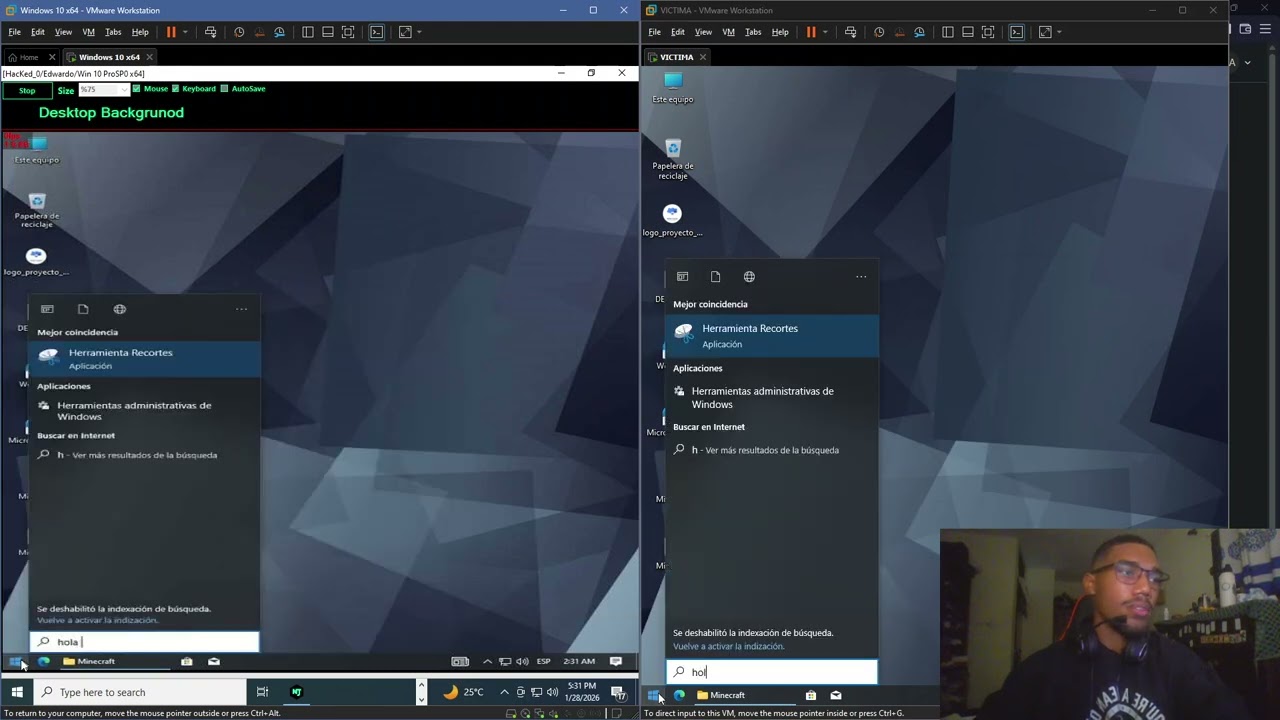Take snapshot in VICTIMA window
The height and width of the screenshot is (720, 1280).
879,32
